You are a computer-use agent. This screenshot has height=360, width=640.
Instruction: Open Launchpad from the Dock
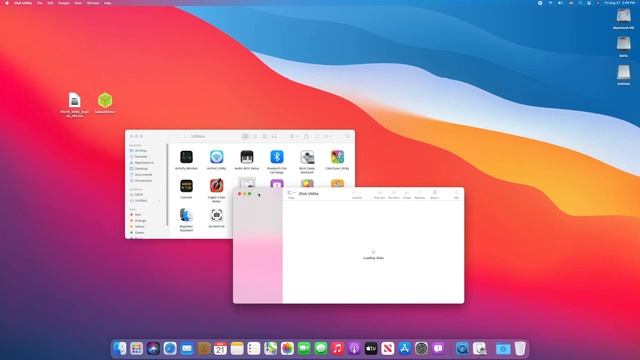pos(136,348)
